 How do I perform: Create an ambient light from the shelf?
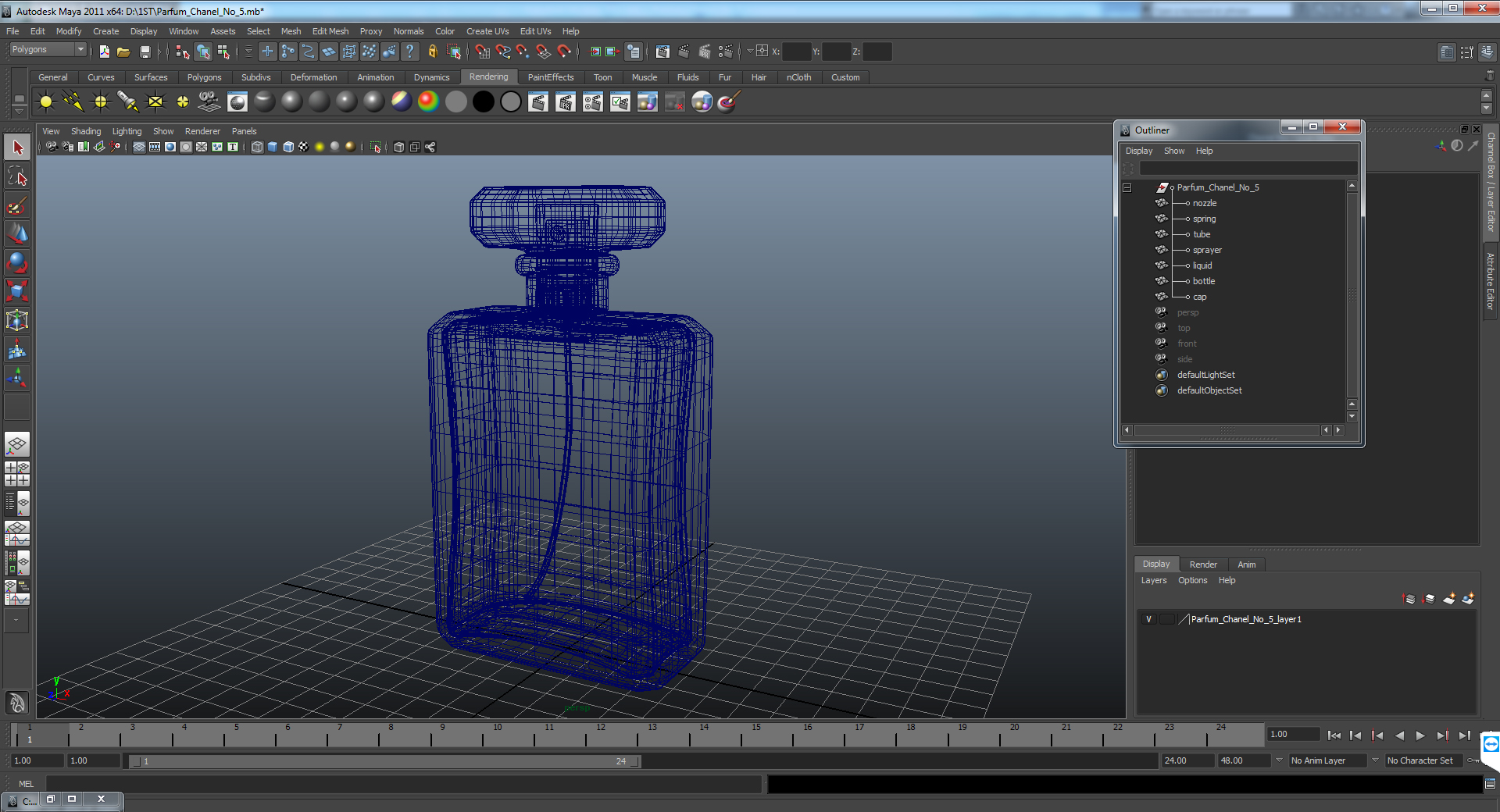click(46, 101)
